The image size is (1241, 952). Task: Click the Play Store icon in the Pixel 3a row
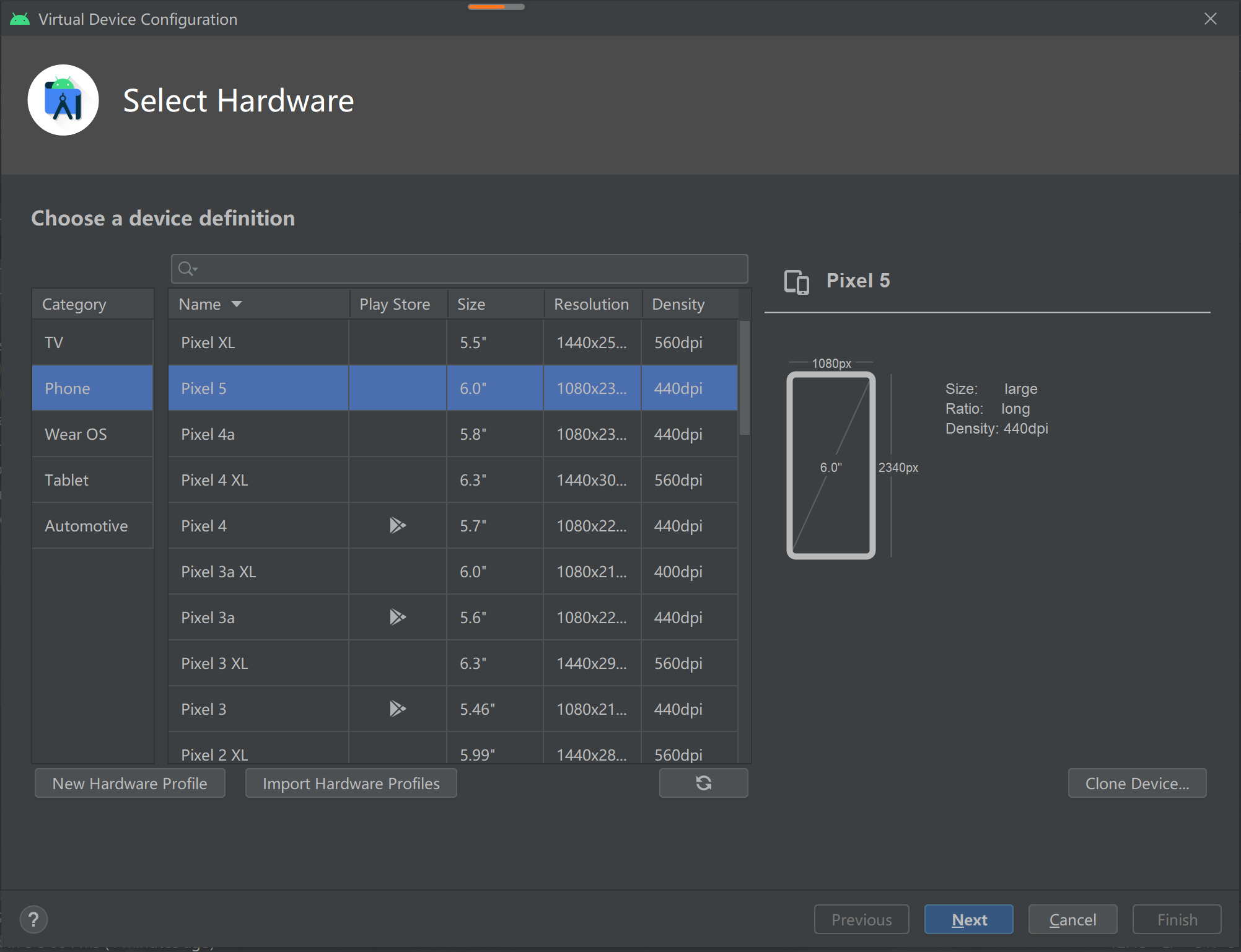point(397,617)
